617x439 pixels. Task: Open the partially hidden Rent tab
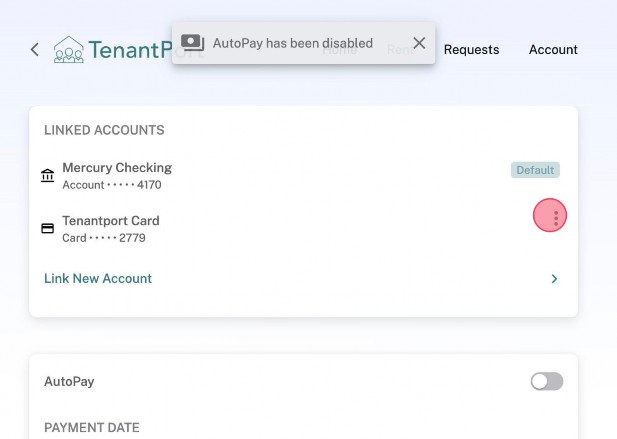click(x=400, y=50)
